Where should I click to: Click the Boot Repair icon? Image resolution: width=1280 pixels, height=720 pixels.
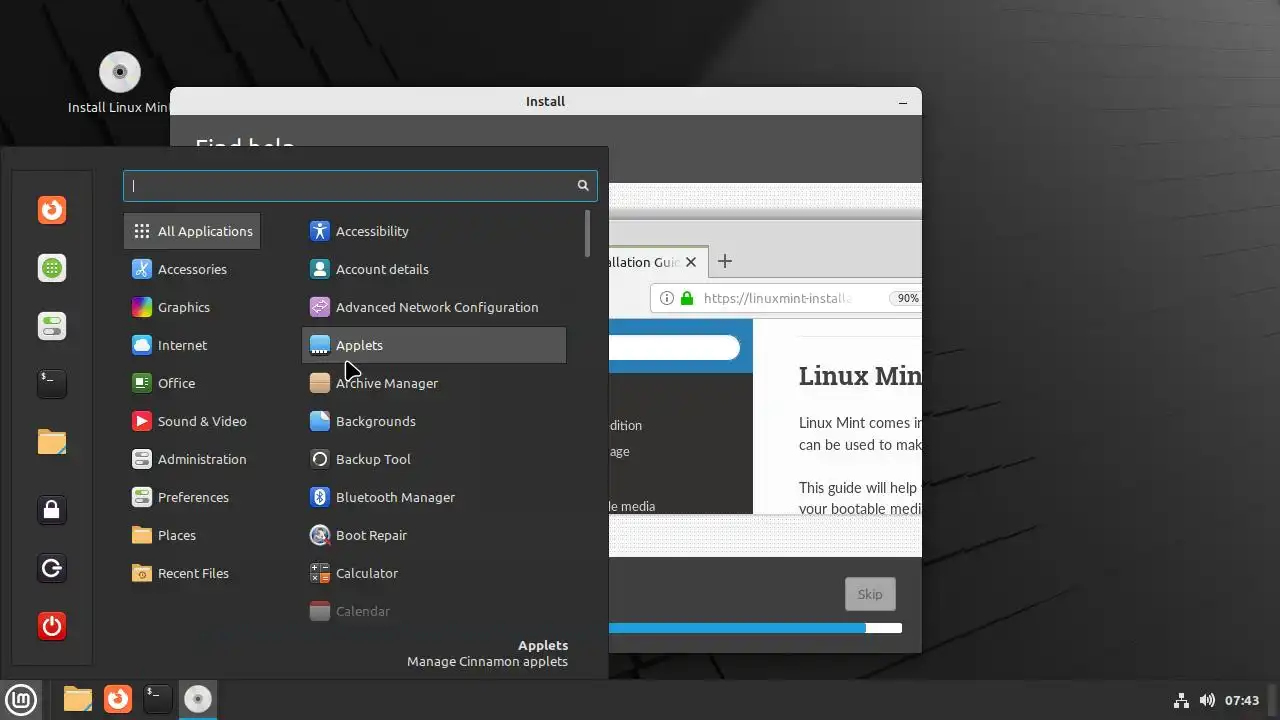pyautogui.click(x=319, y=535)
